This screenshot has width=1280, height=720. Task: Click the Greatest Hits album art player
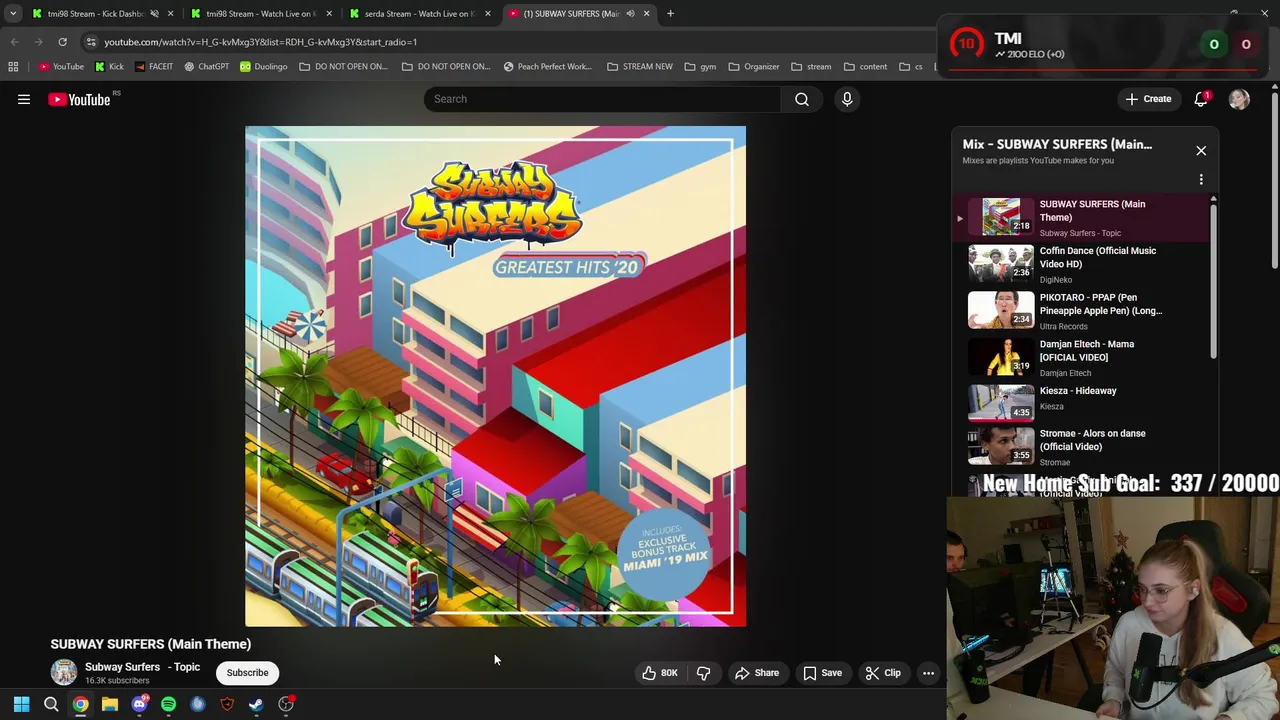point(495,377)
